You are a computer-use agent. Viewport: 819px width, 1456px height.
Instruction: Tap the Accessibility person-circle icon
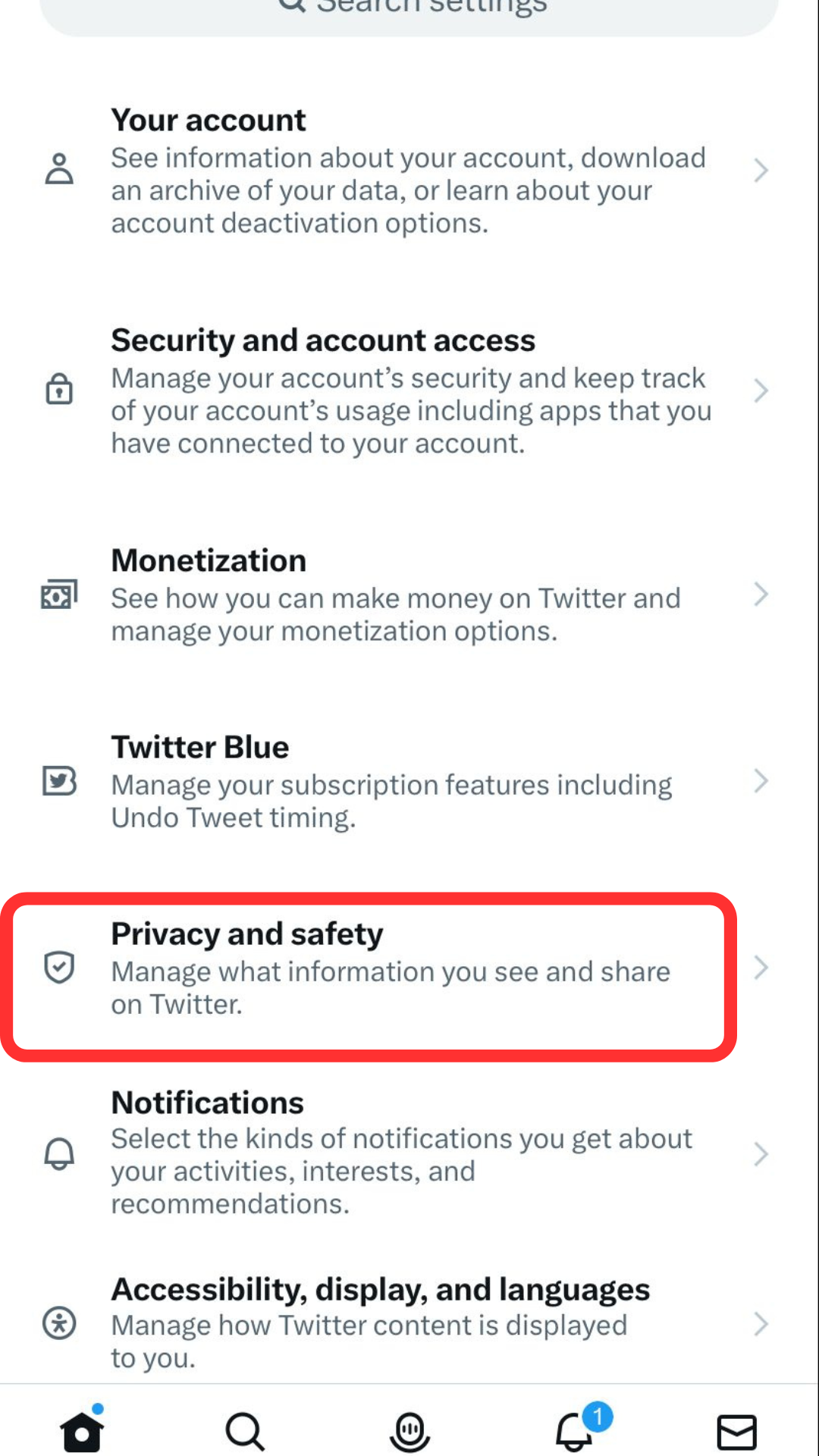tap(59, 1323)
